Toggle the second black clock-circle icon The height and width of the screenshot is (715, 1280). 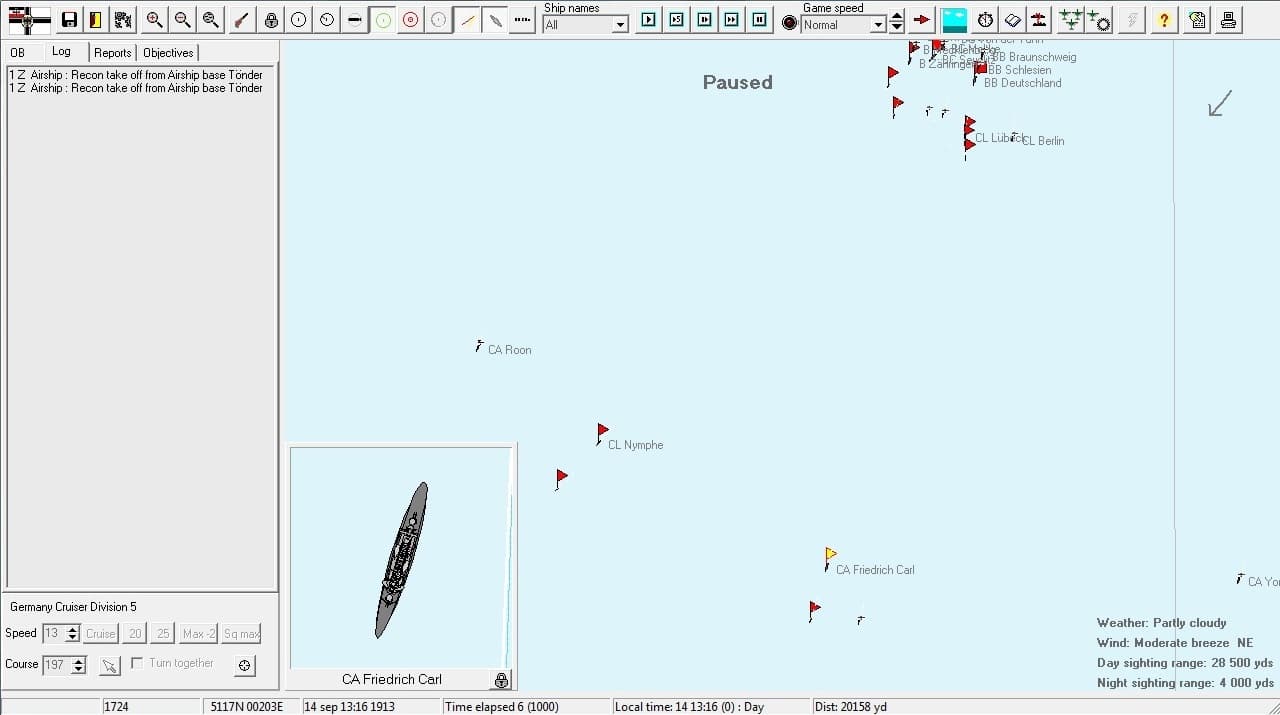(327, 20)
